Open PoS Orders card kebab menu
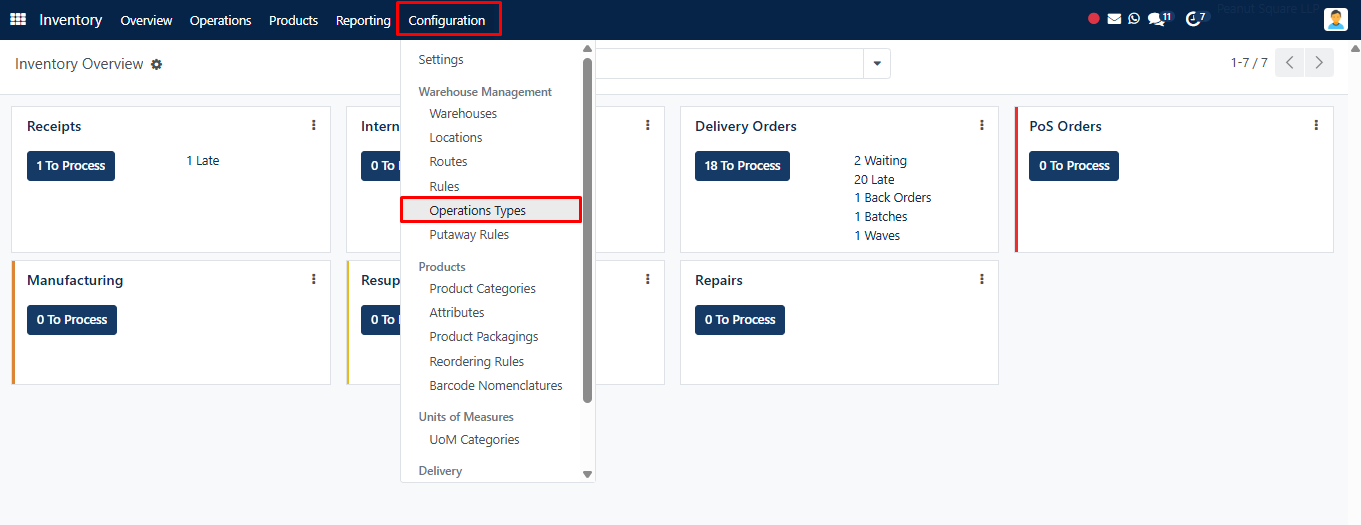 pyautogui.click(x=1315, y=125)
